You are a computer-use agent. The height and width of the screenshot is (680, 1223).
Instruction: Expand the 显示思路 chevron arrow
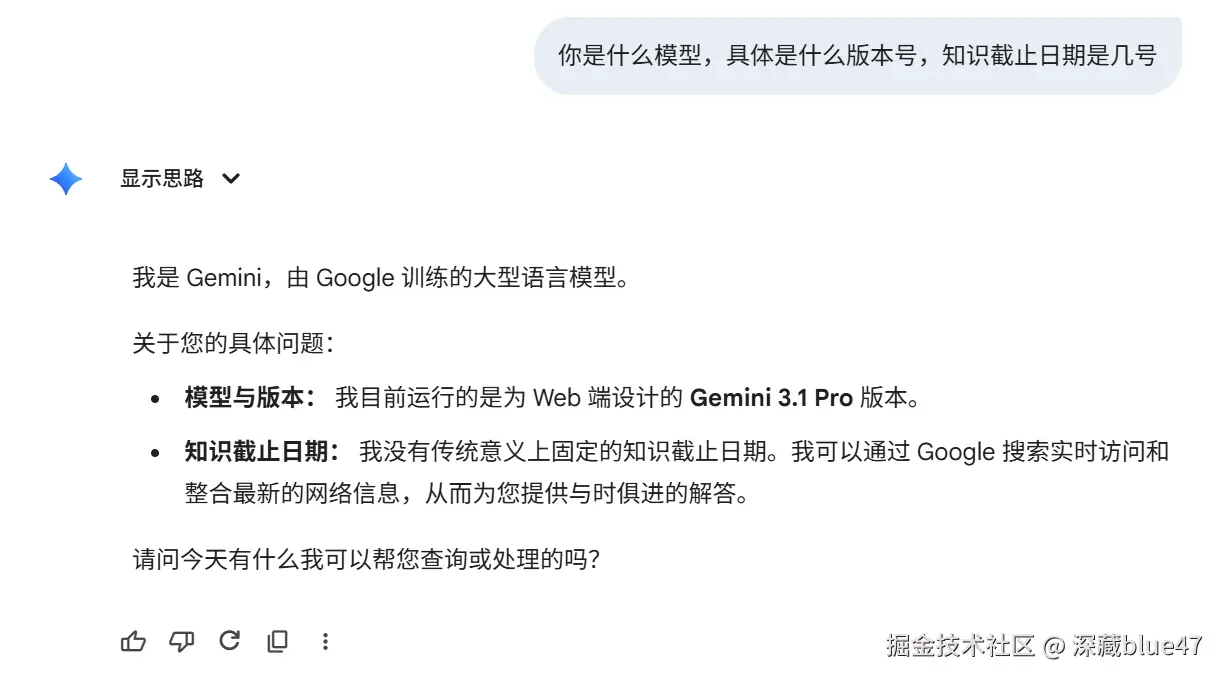tap(231, 179)
